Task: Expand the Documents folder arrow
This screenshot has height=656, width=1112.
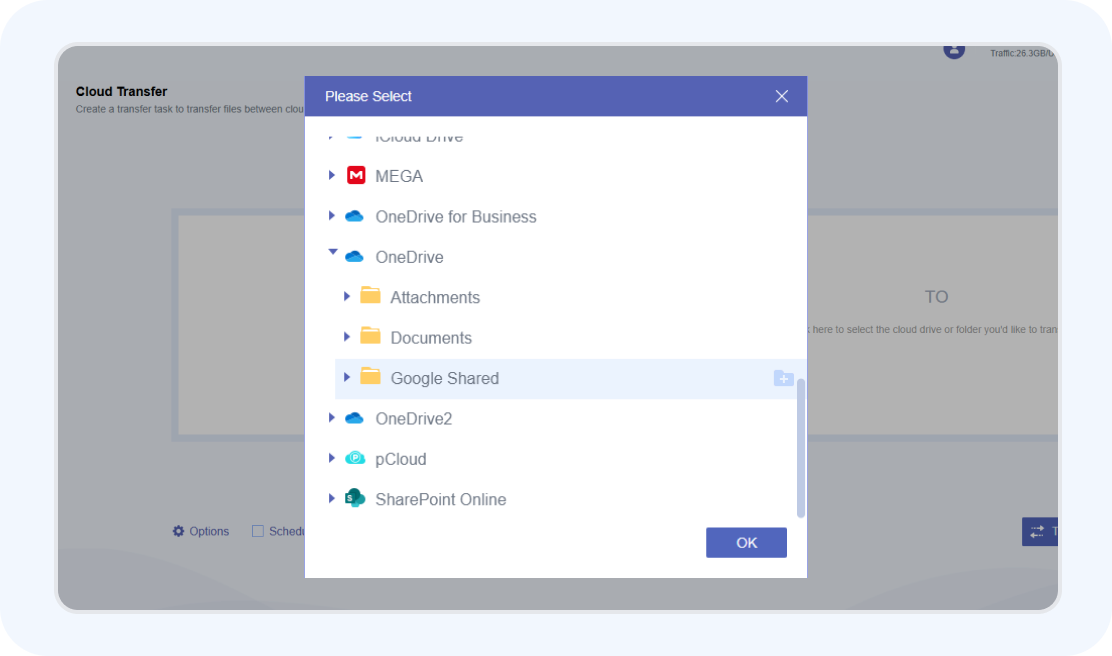Action: (347, 337)
